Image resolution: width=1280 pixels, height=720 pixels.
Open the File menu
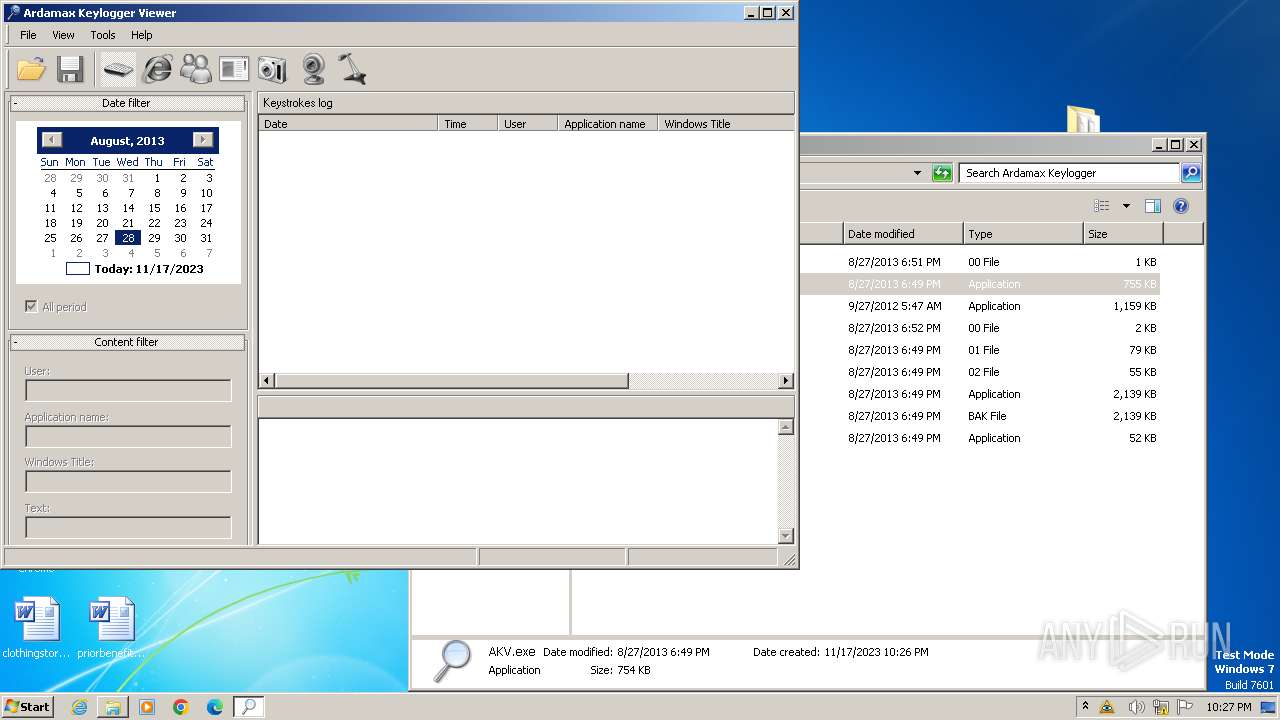(28, 35)
